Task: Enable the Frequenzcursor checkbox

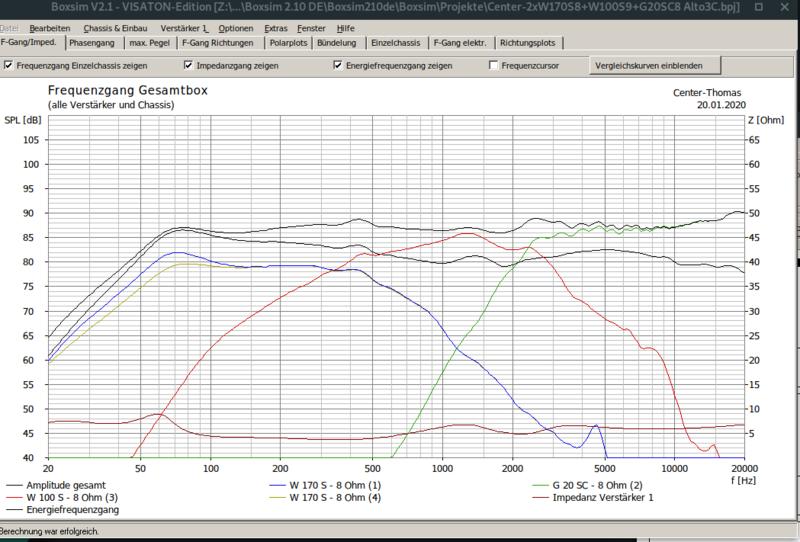Action: point(493,66)
